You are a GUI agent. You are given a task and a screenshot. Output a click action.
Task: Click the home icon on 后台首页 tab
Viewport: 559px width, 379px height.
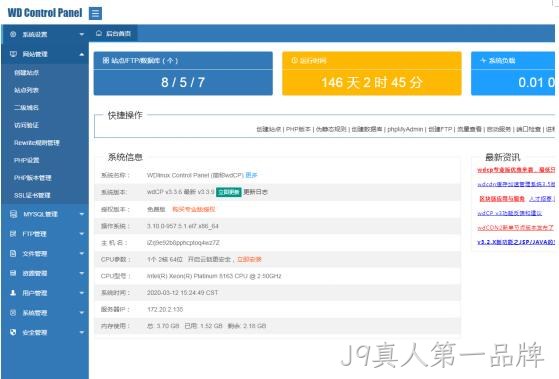pyautogui.click(x=99, y=34)
